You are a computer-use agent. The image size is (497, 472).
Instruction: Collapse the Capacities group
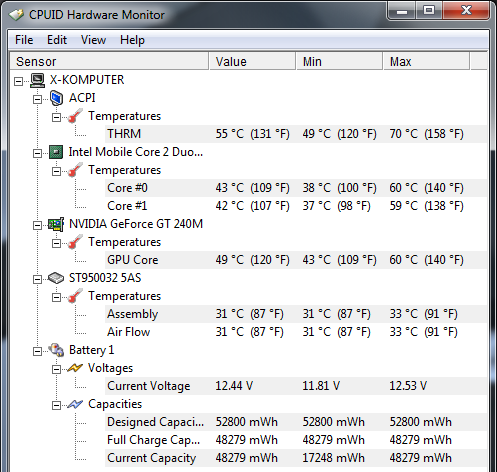pyautogui.click(x=57, y=405)
